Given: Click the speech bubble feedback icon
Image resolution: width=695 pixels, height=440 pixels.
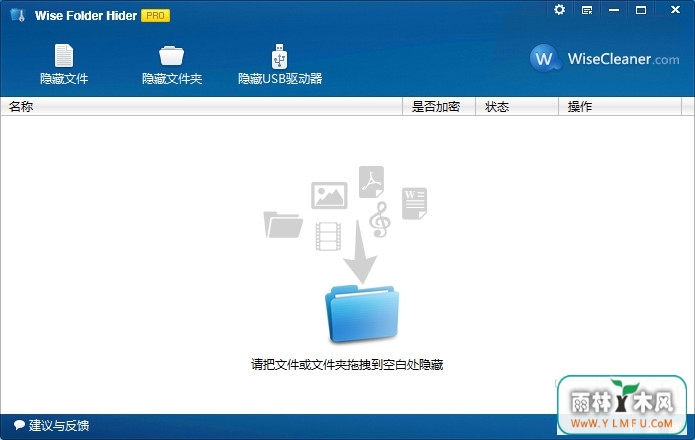Looking at the screenshot, I should point(19,425).
